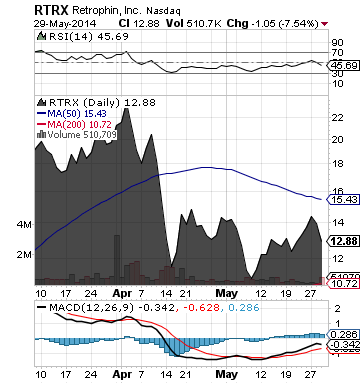Click the 0.286 MACD histogram tag
360x384 pixels.
click(343, 334)
